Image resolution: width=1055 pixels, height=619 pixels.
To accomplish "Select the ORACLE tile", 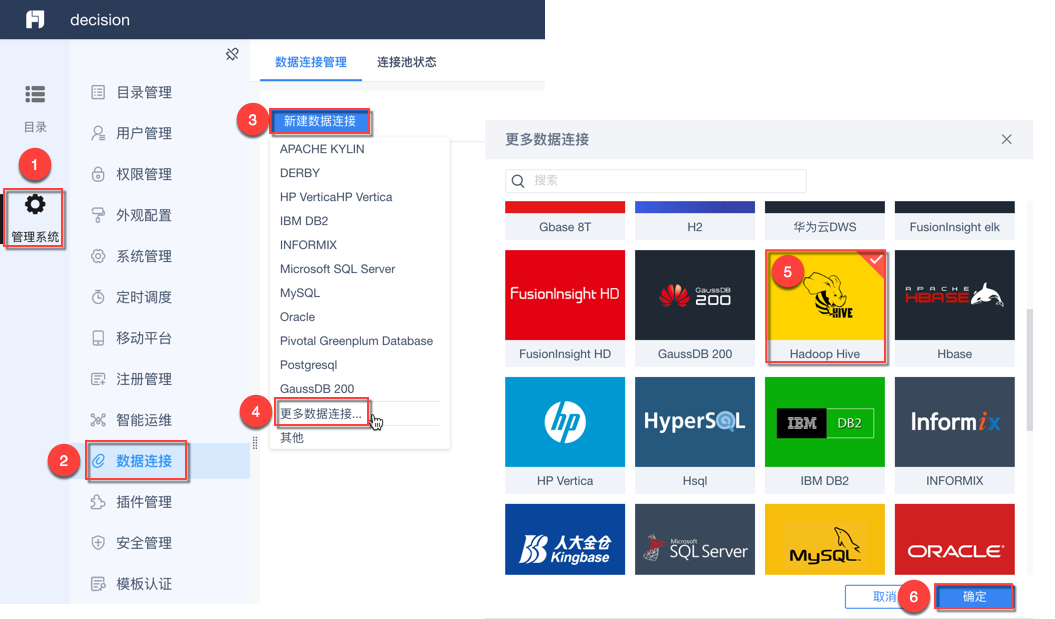I will 955,539.
